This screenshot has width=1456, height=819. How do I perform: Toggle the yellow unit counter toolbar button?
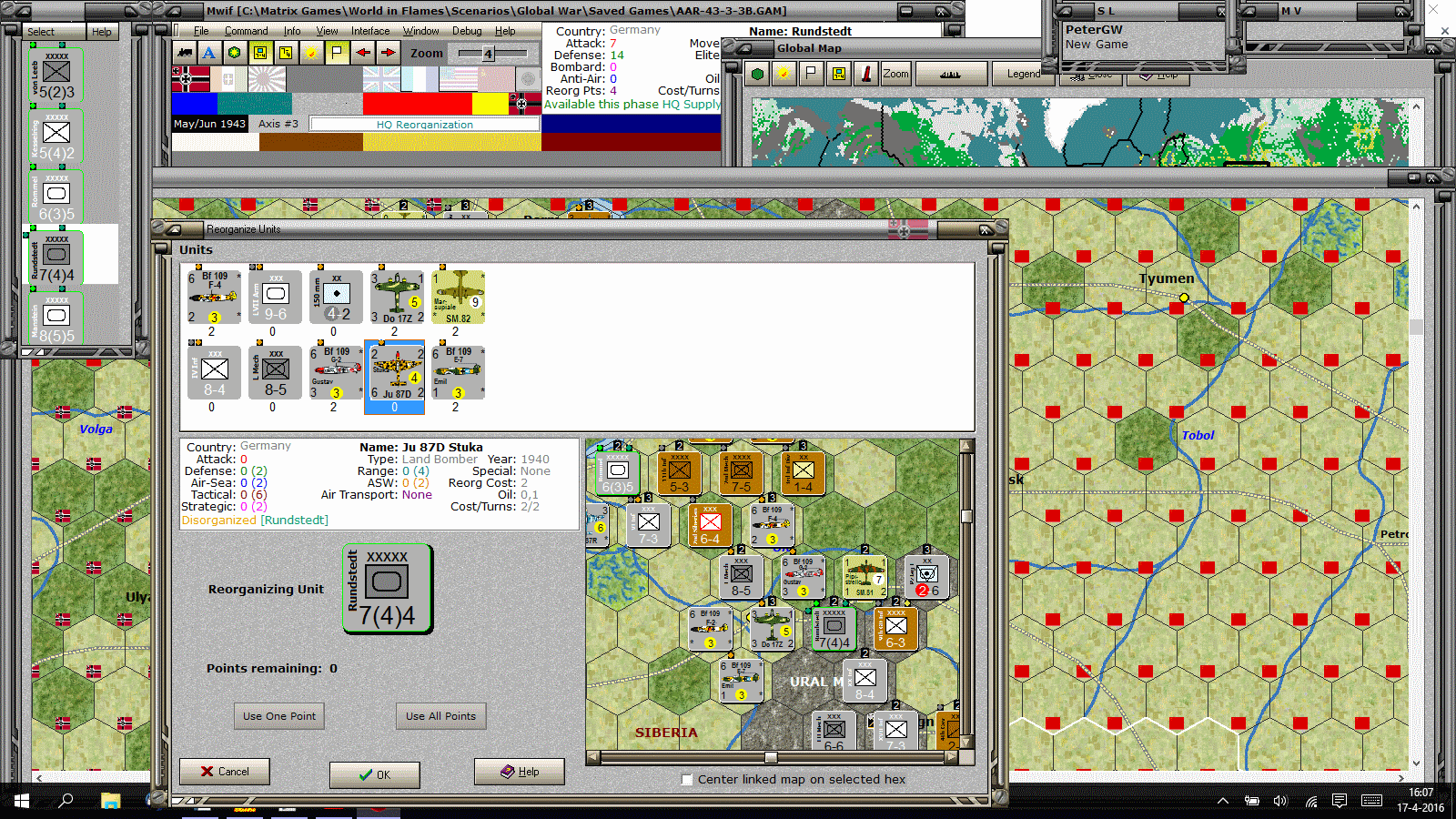point(260,53)
